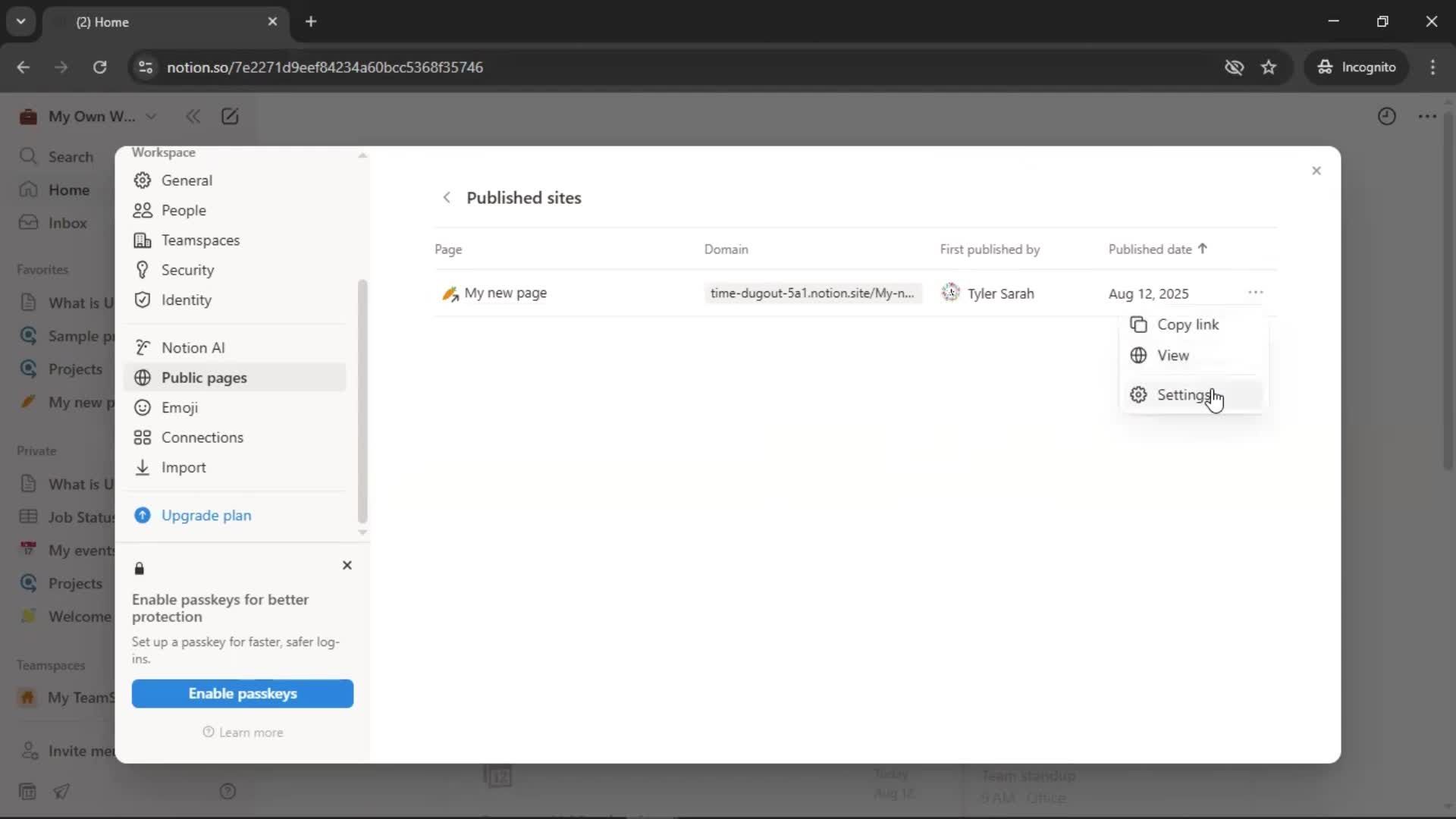Bookmark this page with star icon
Image resolution: width=1456 pixels, height=819 pixels.
1269,67
